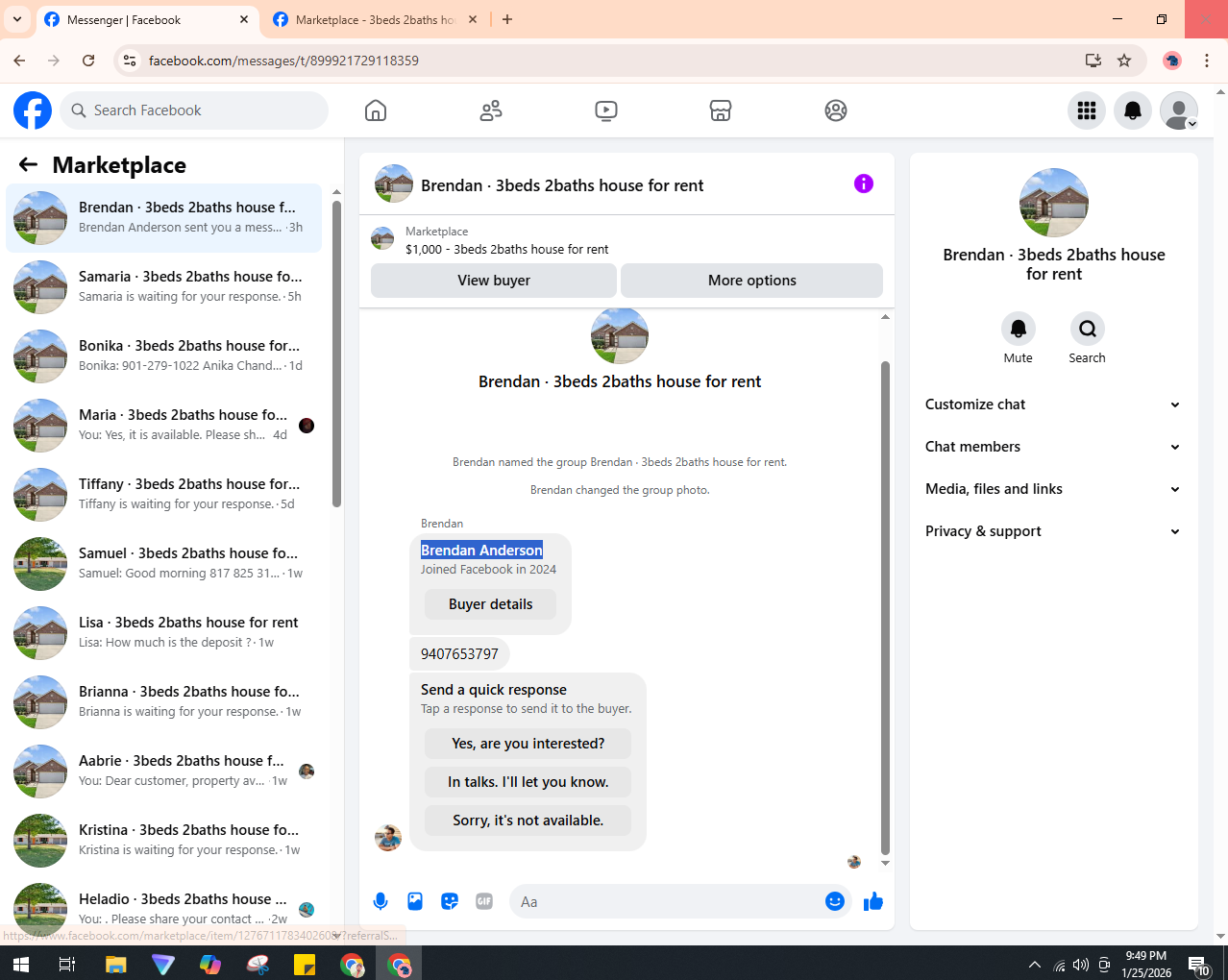Open Brendan conversation in list
This screenshot has height=980, width=1228.
pos(163,218)
